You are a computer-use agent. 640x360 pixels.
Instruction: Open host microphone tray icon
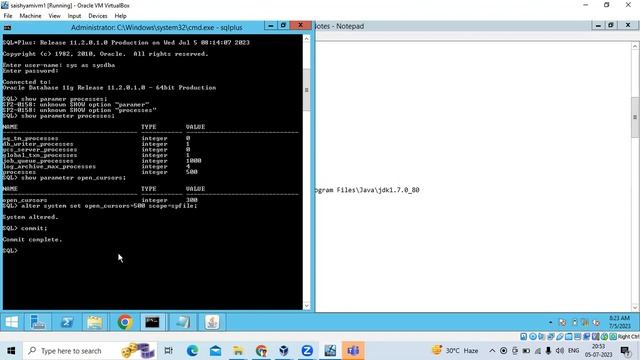(549, 351)
